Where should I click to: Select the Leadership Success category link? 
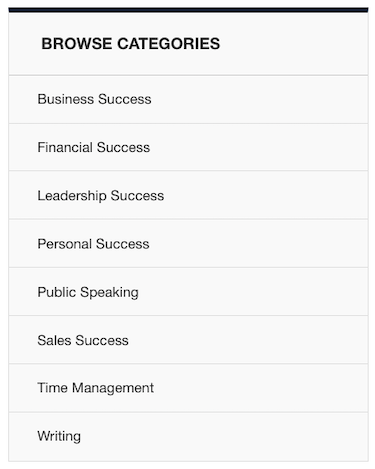tap(101, 196)
